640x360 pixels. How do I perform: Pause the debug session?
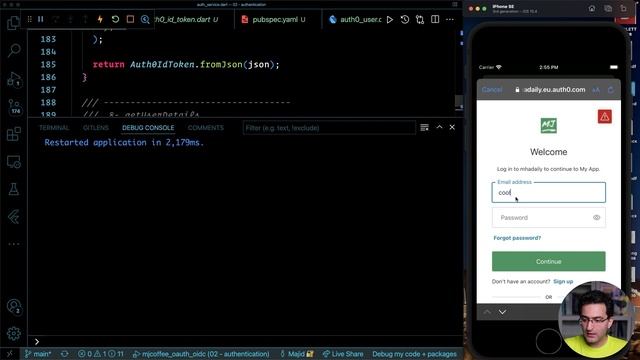[40, 19]
